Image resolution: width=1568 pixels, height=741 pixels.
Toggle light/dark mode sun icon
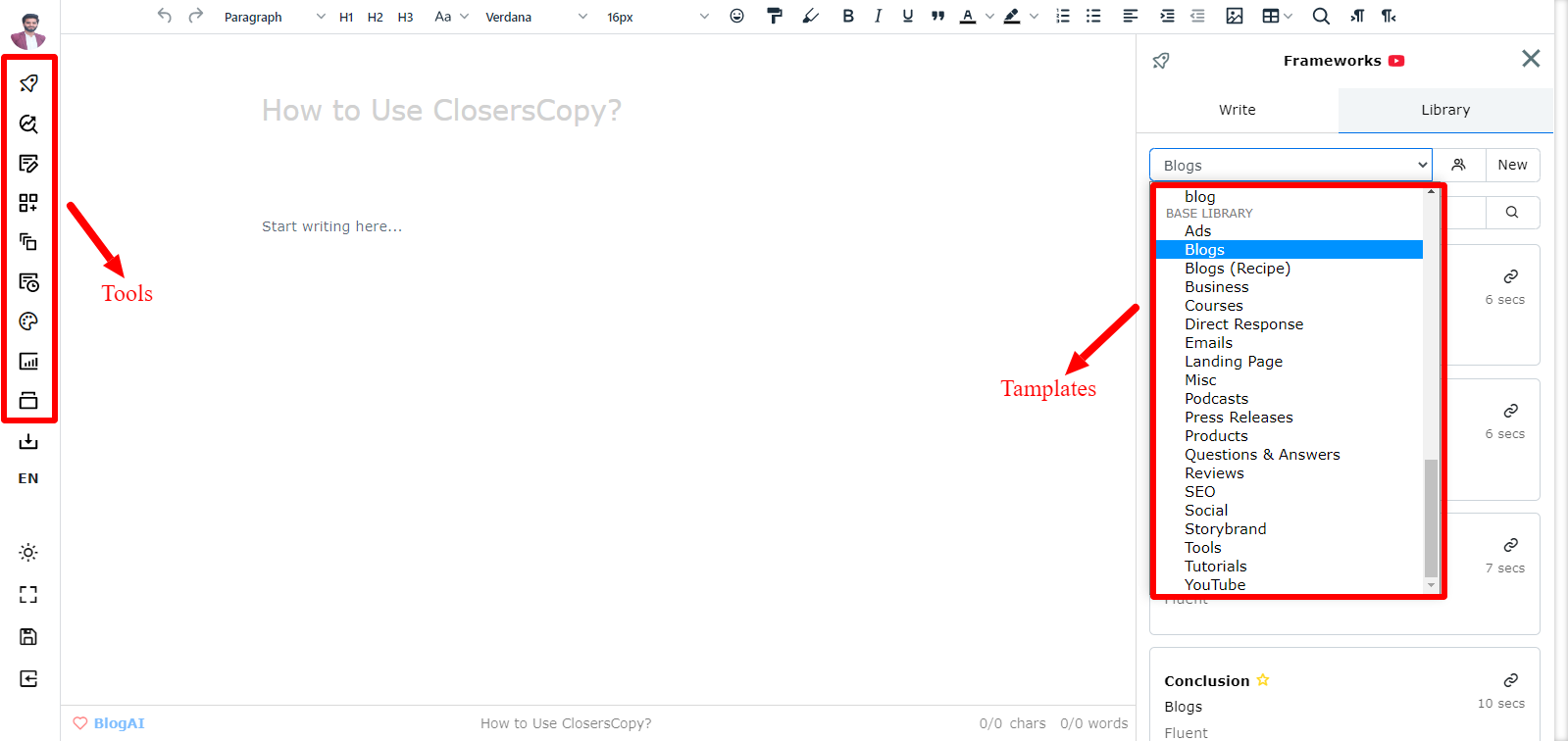(28, 553)
